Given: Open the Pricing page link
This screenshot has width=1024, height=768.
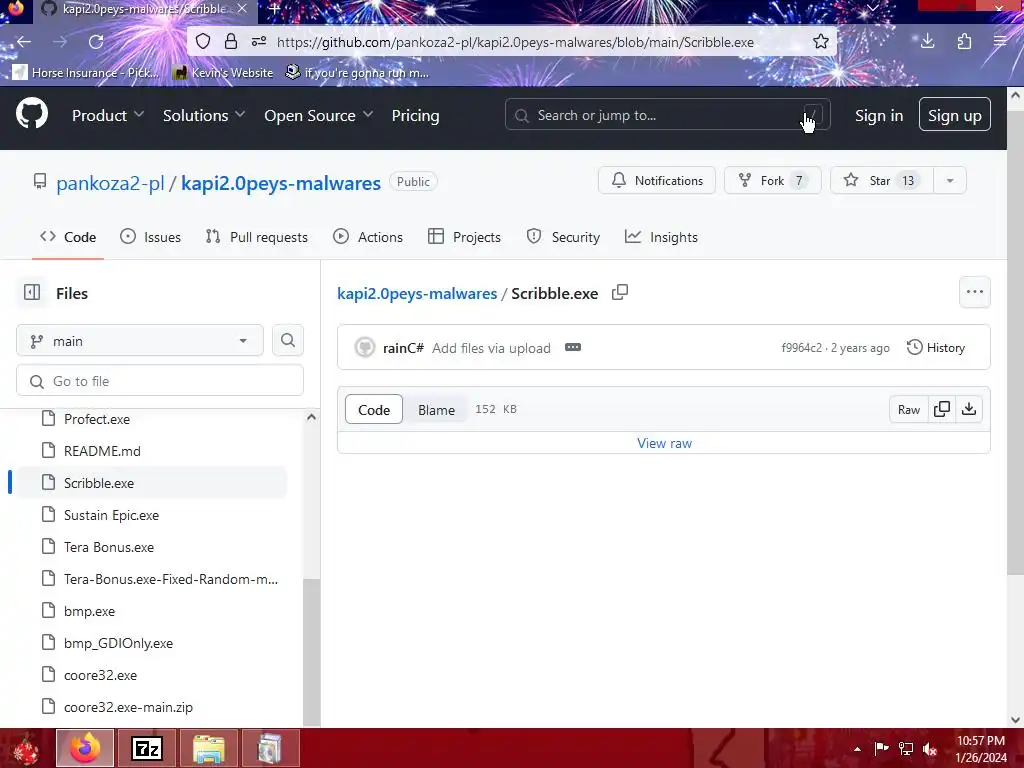Looking at the screenshot, I should 415,116.
